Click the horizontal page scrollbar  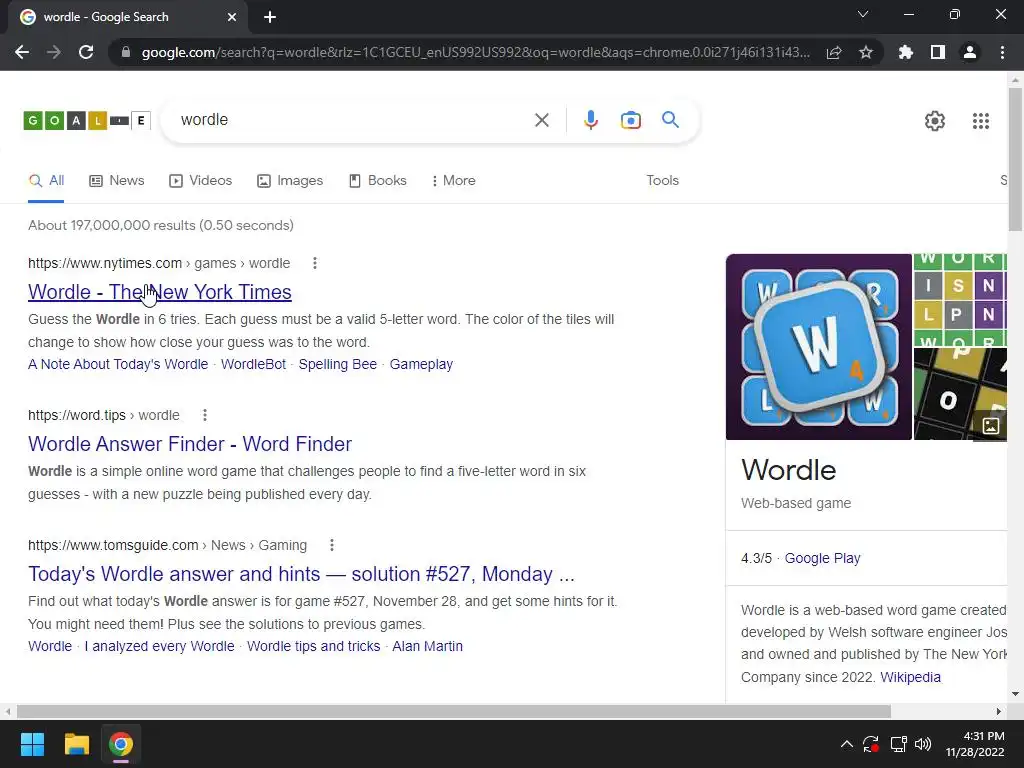pos(454,711)
